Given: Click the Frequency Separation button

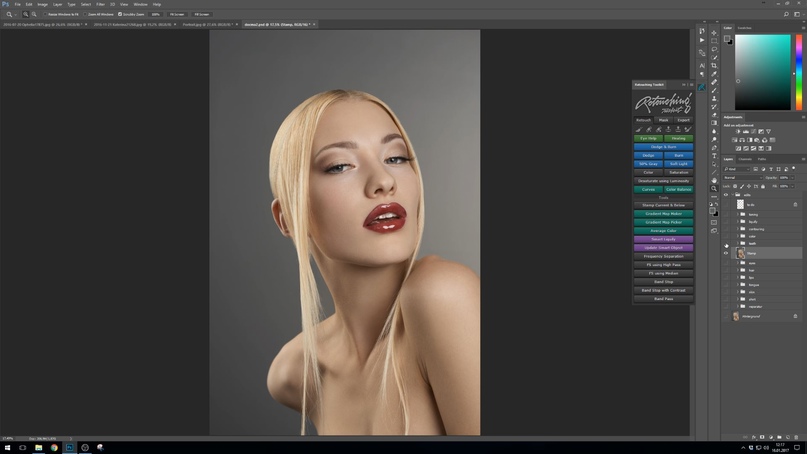Looking at the screenshot, I should click(x=663, y=256).
